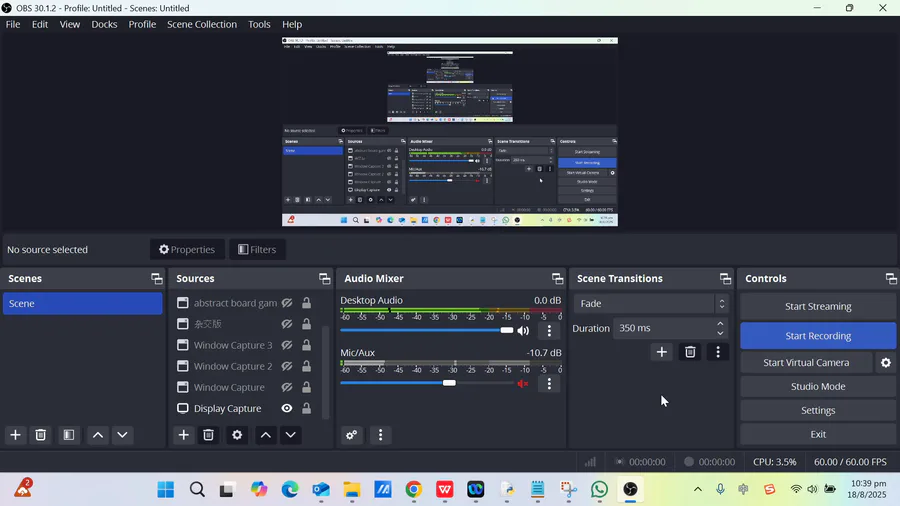Open source properties gear icon
The image size is (900, 506).
(237, 435)
